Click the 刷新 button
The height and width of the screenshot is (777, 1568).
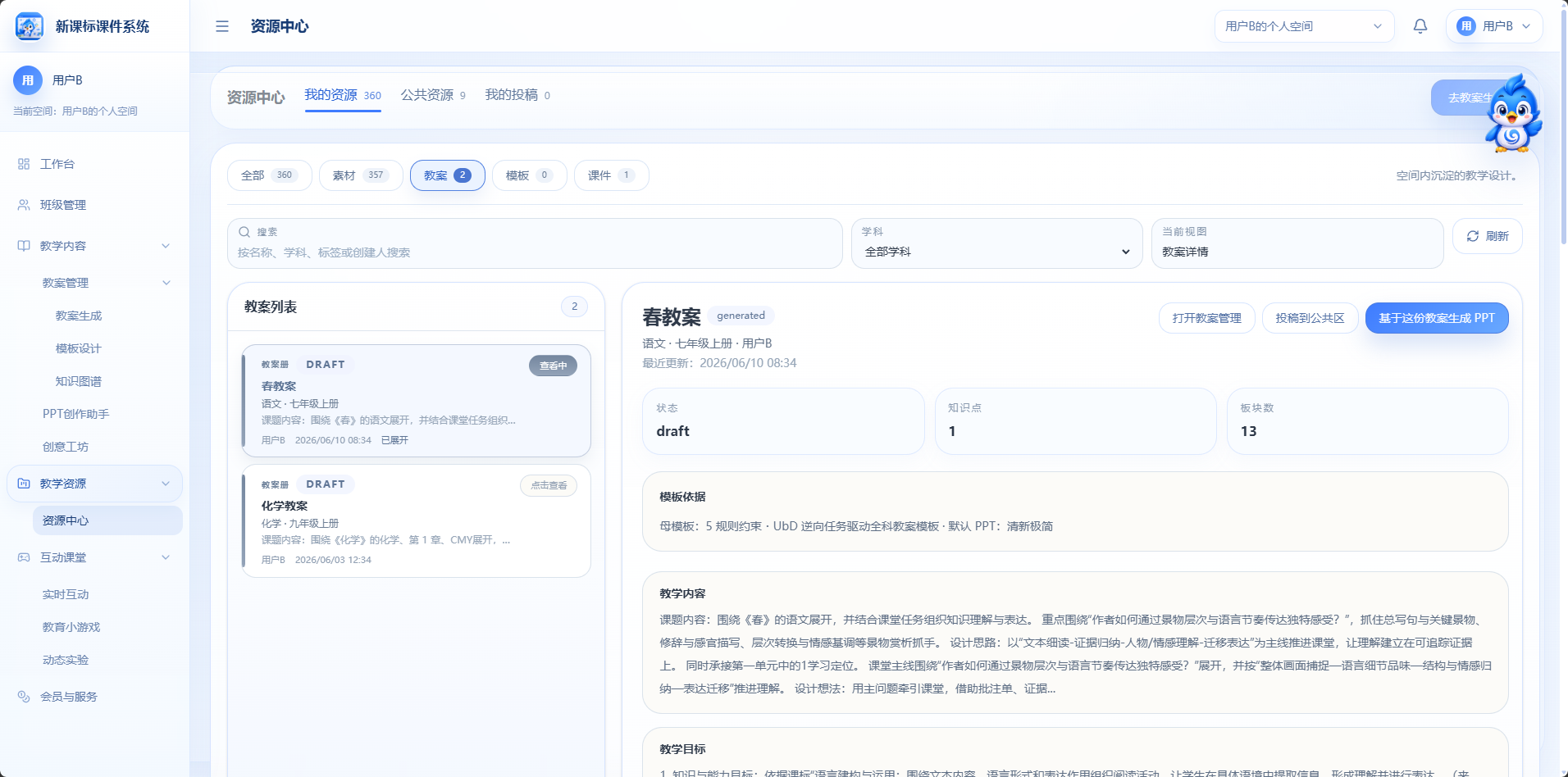[x=1488, y=236]
